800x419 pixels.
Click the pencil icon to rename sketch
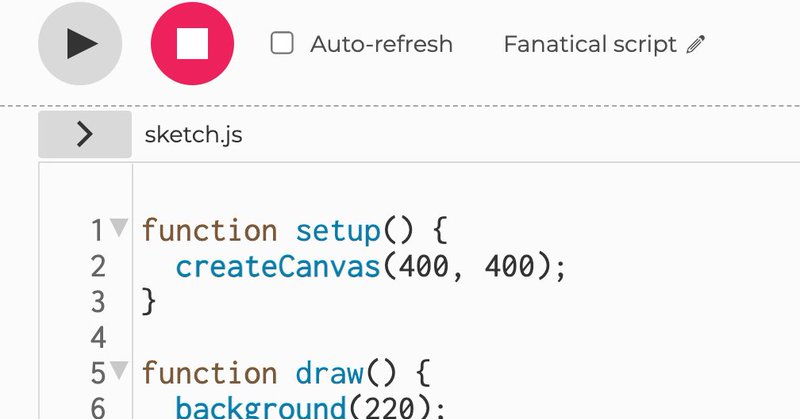pyautogui.click(x=695, y=44)
